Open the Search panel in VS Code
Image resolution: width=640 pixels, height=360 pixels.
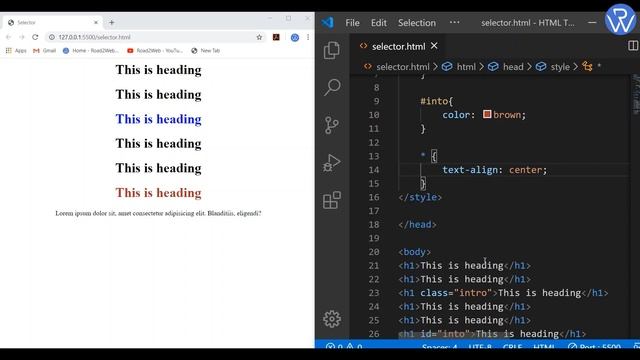[x=332, y=87]
